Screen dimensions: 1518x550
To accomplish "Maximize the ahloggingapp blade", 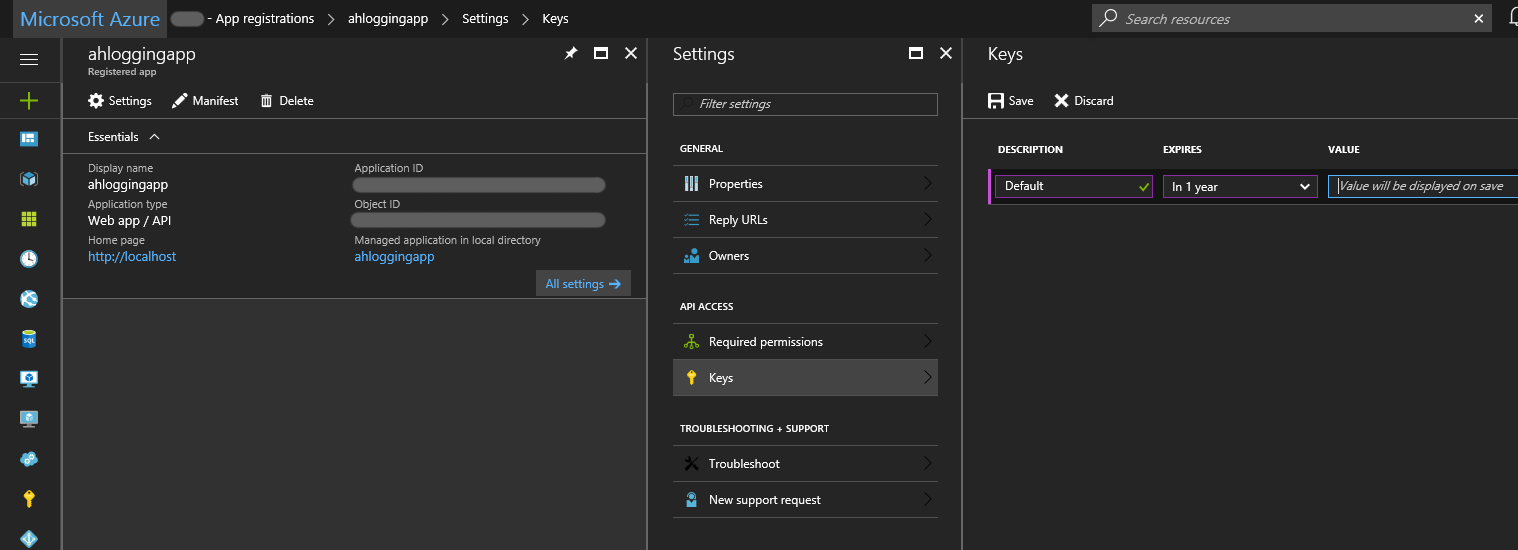I will pyautogui.click(x=601, y=53).
